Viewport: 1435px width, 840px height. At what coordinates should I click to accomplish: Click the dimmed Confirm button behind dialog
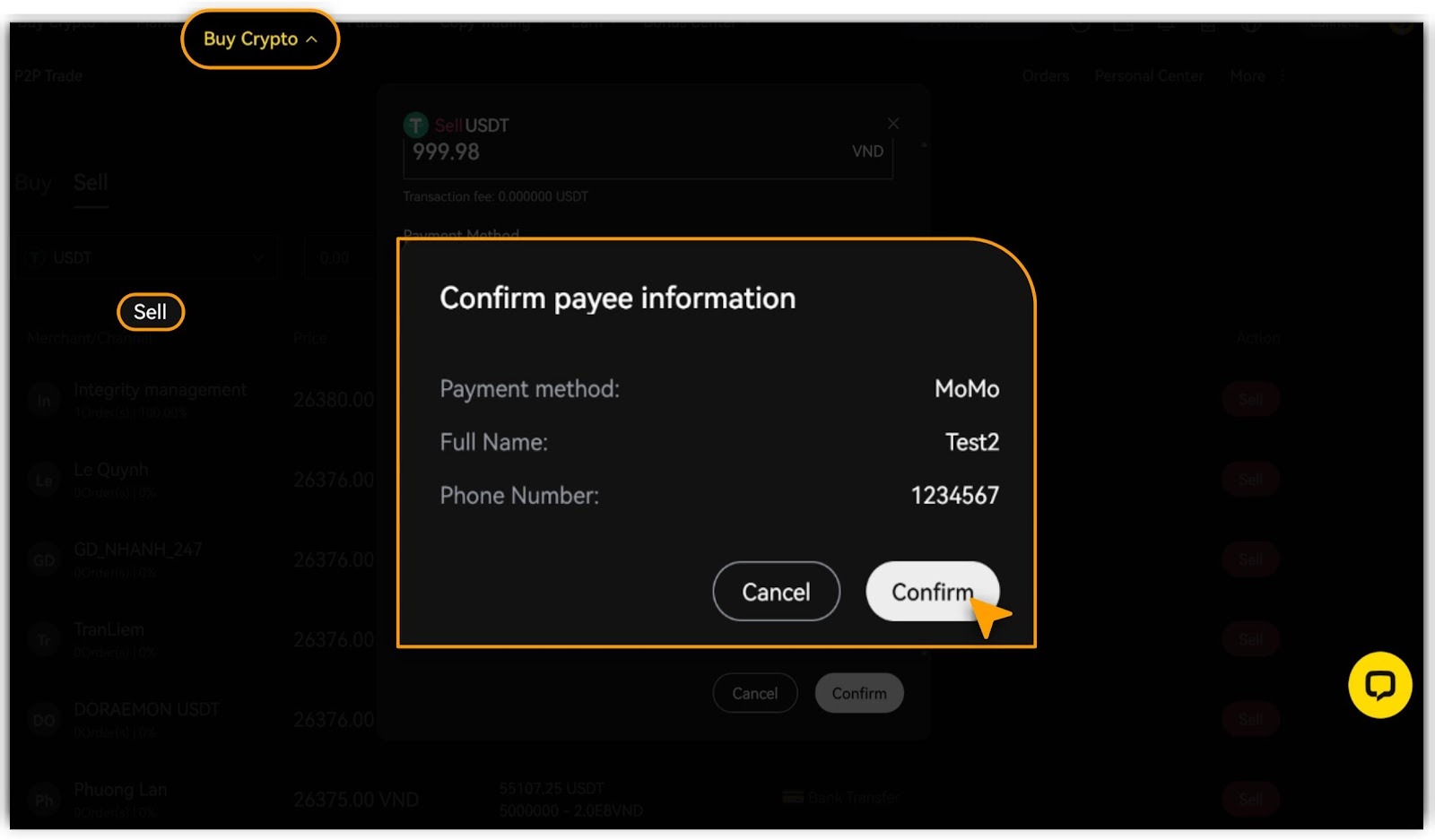click(x=859, y=693)
